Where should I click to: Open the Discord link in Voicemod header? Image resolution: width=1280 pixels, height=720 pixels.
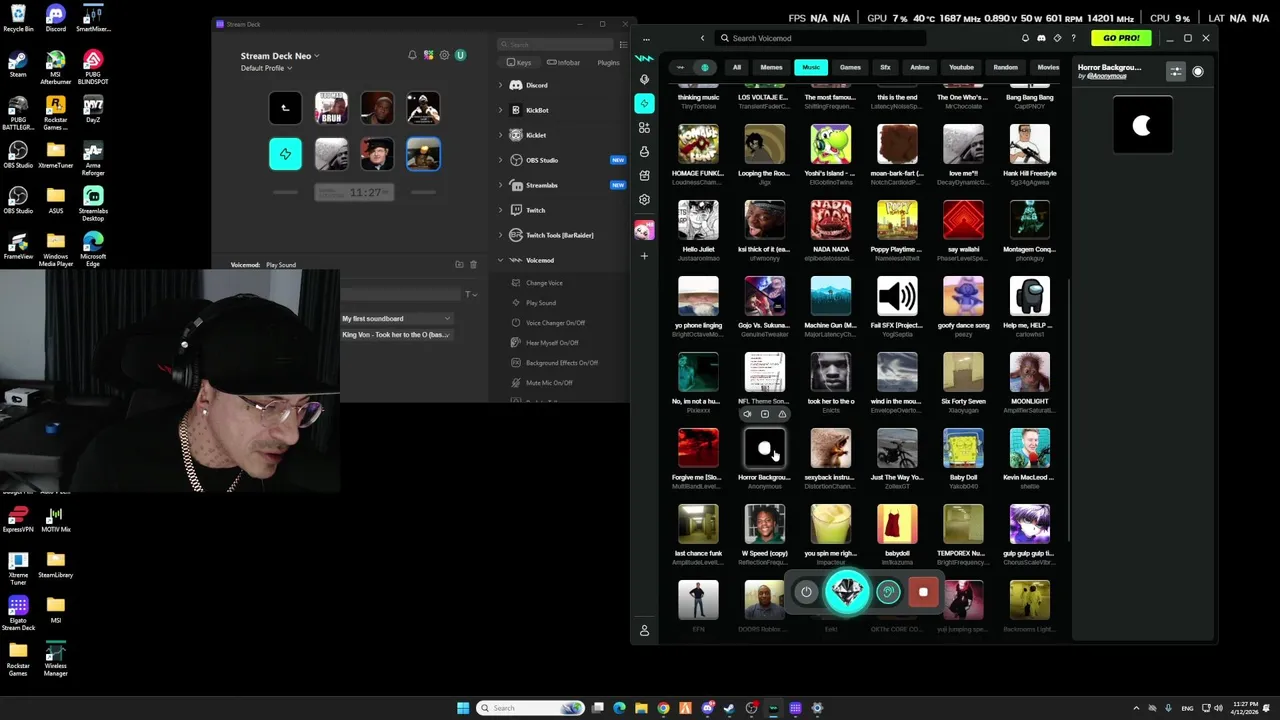coord(1041,38)
